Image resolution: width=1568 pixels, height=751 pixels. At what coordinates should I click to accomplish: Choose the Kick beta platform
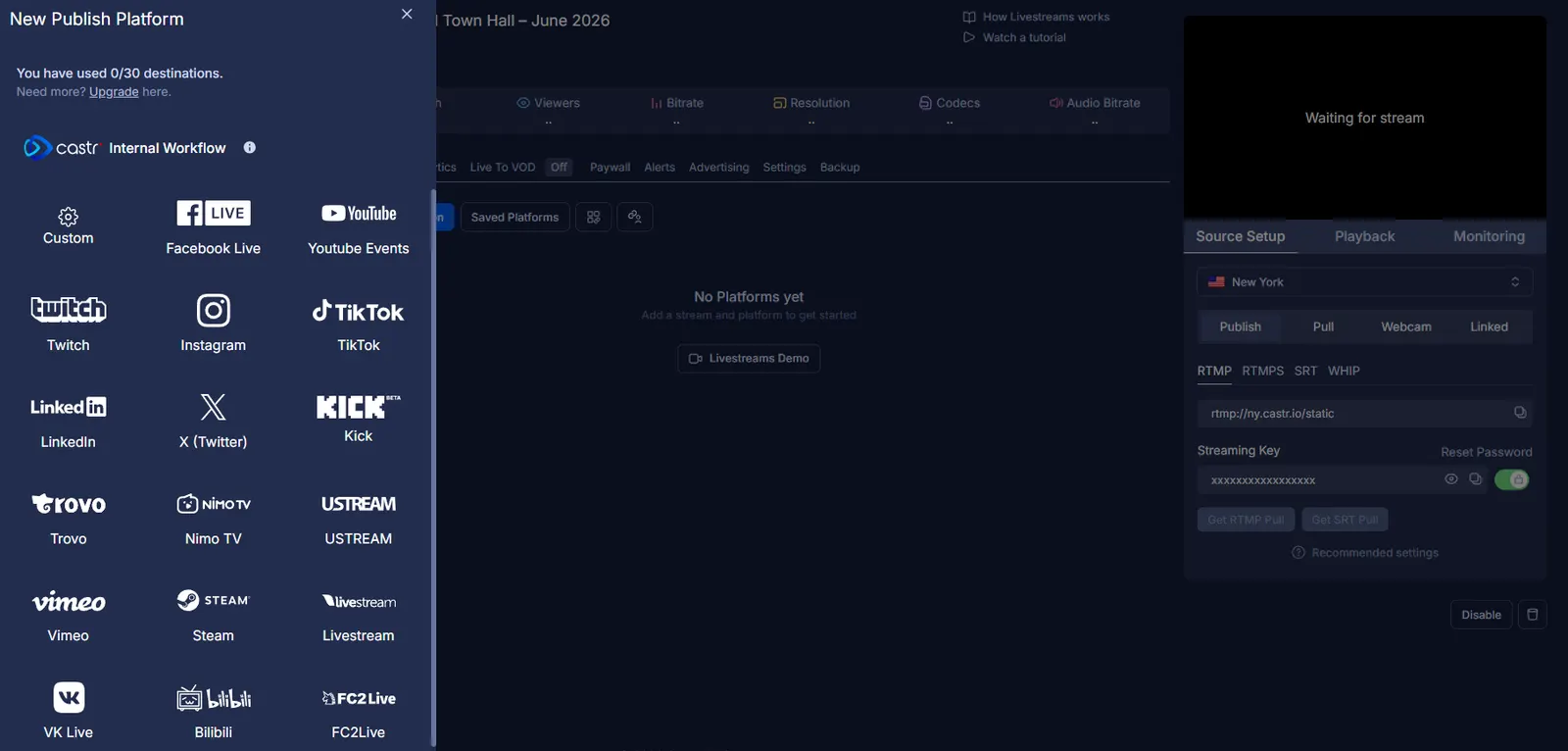[x=358, y=418]
